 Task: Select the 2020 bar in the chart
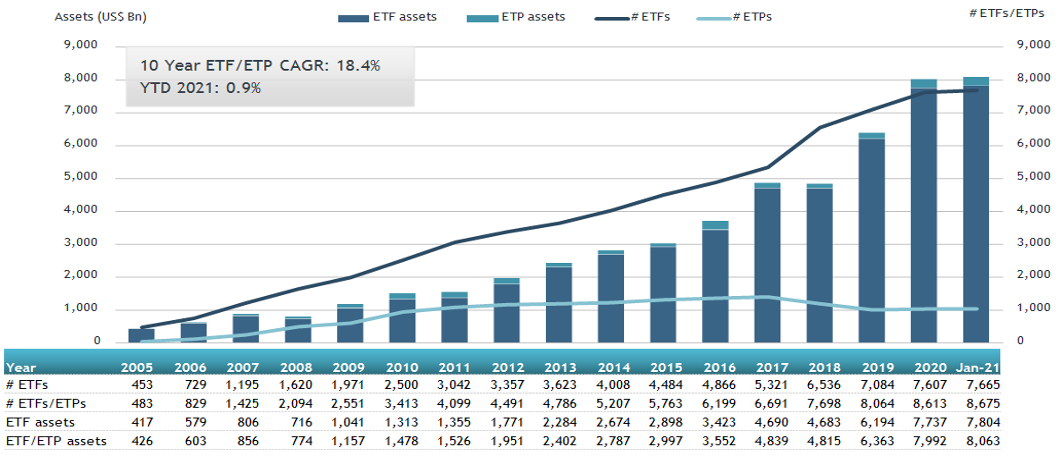click(x=923, y=210)
